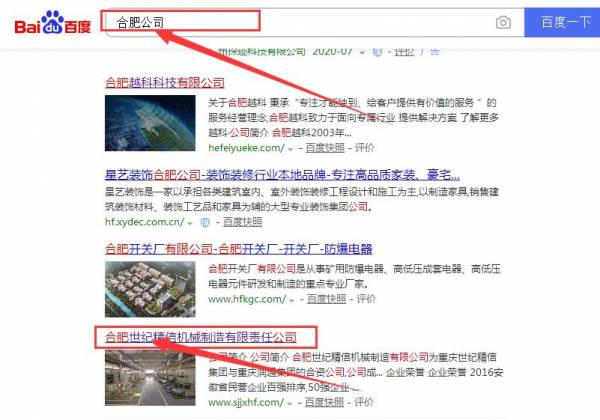Expand dropdown arrow next to hefeiyueke.com
The image size is (600, 420).
pos(290,149)
